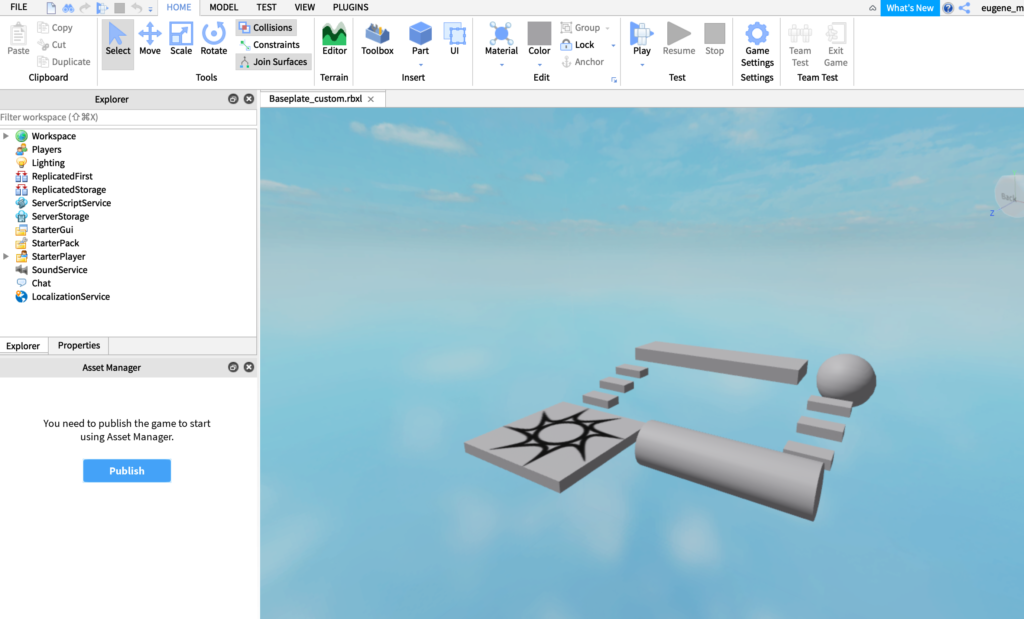Click the Publish button
The width and height of the screenshot is (1024, 619).
[x=127, y=471]
